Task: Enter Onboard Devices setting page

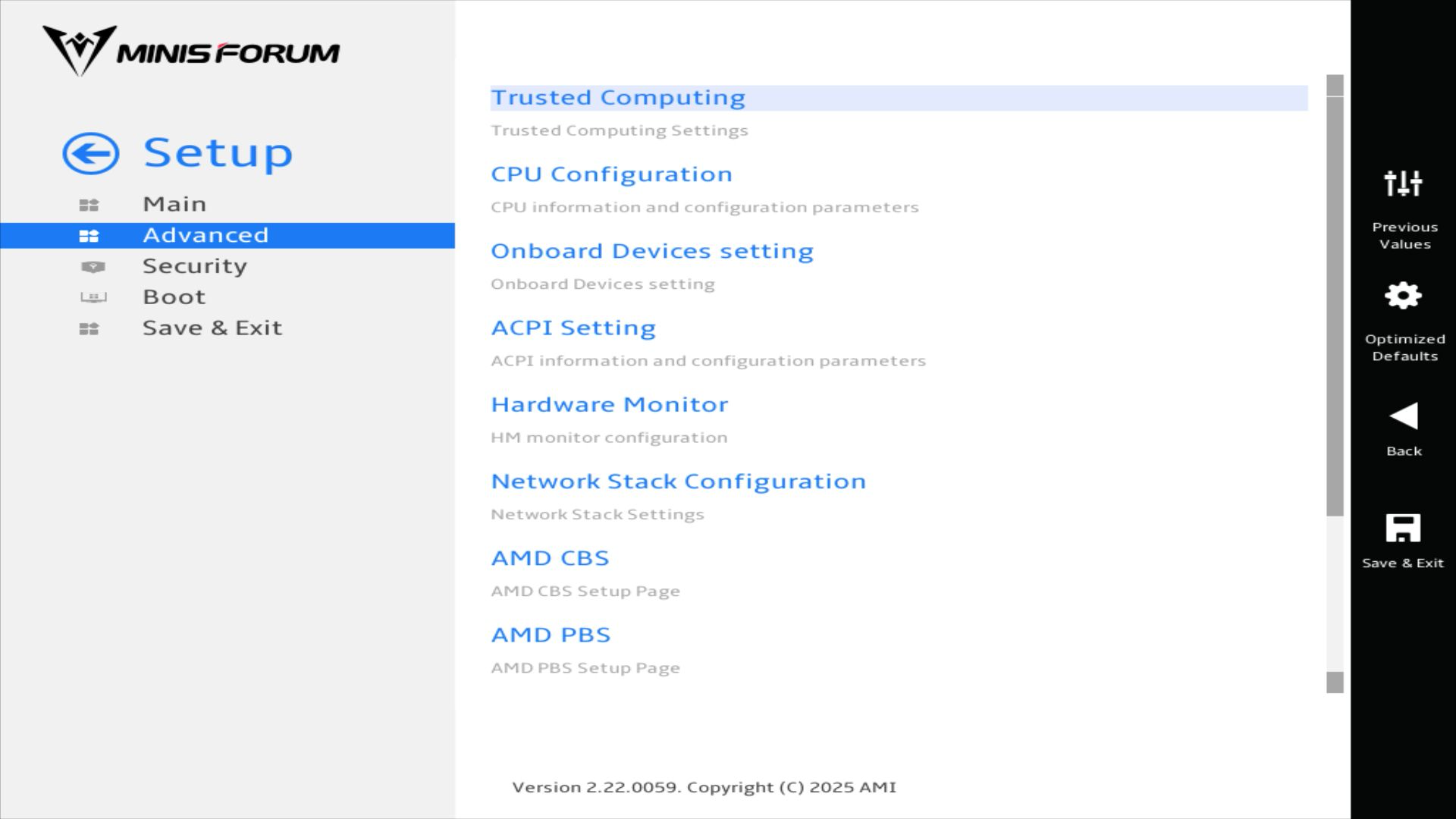Action: click(x=651, y=251)
